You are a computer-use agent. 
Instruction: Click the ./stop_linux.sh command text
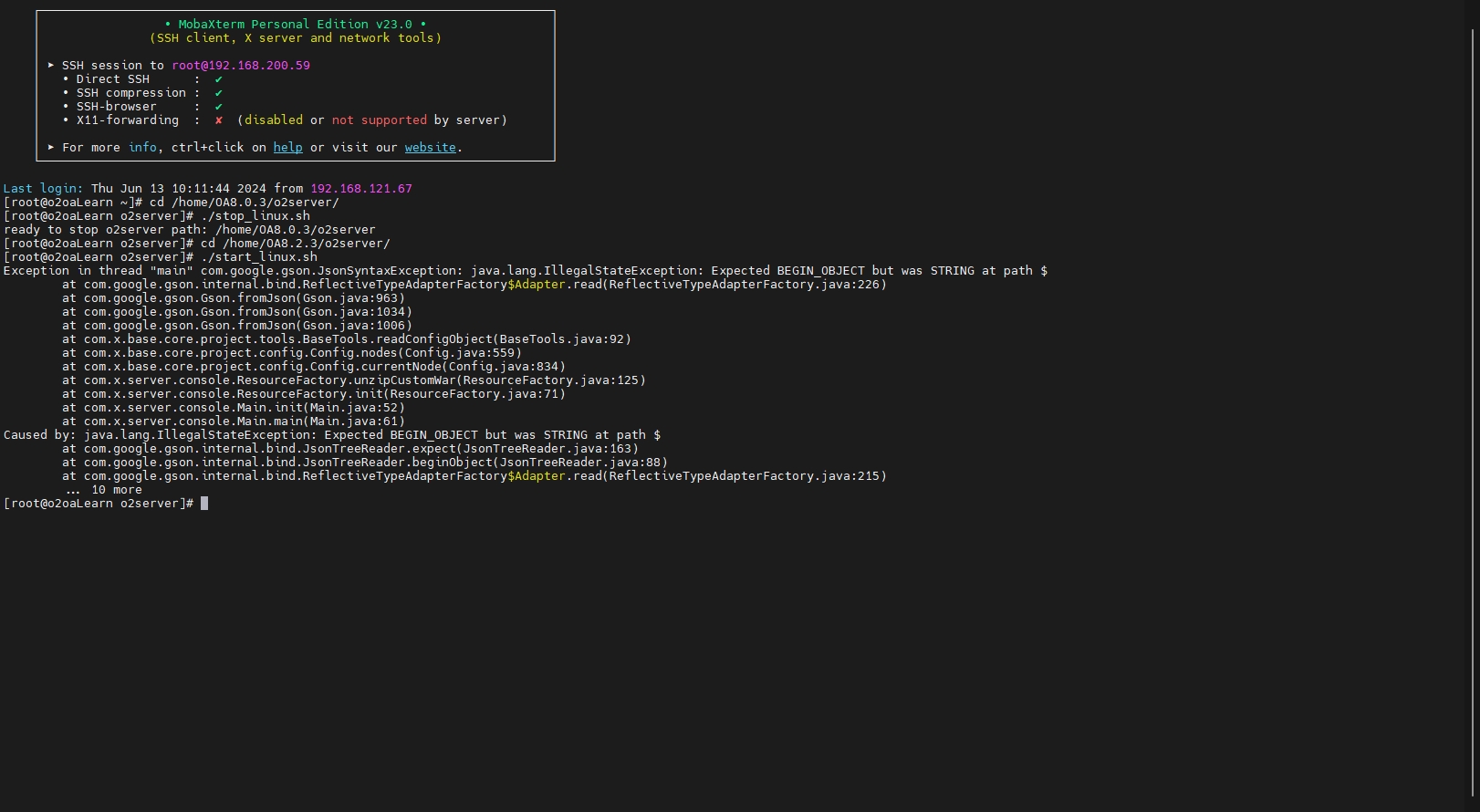tap(255, 216)
